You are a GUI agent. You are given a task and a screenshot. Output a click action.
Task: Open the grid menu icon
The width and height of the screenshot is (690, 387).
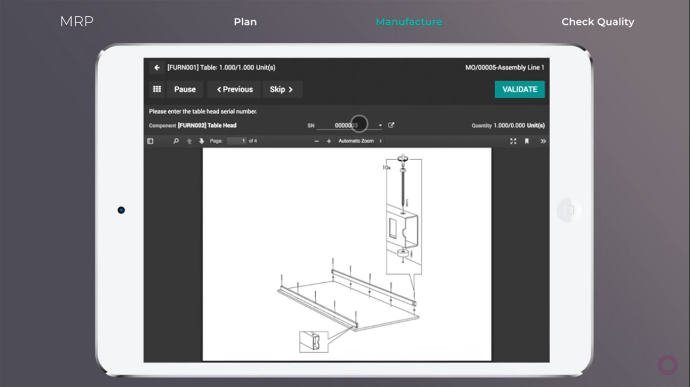click(x=157, y=89)
